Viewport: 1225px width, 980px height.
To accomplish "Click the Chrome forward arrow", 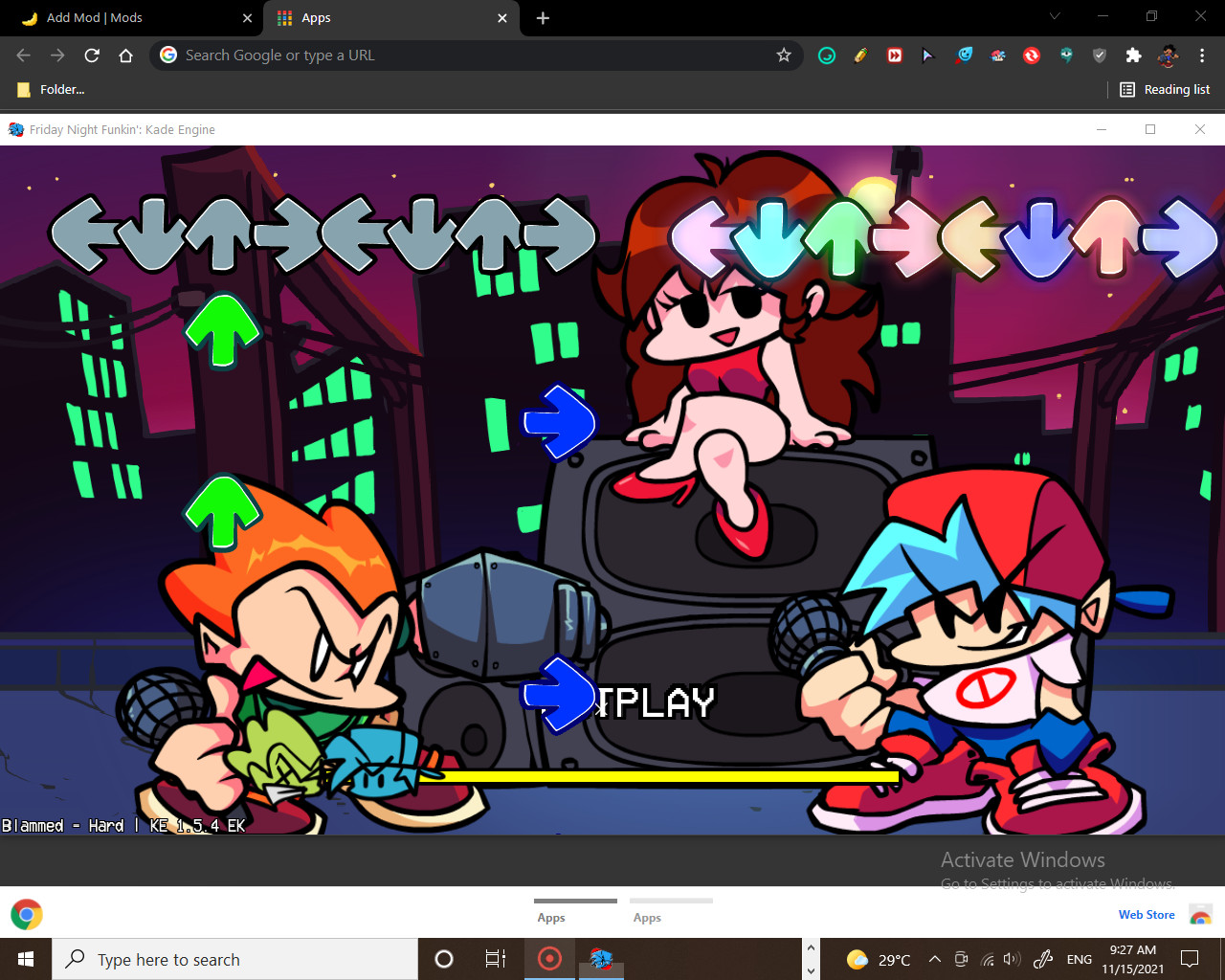I will point(57,56).
